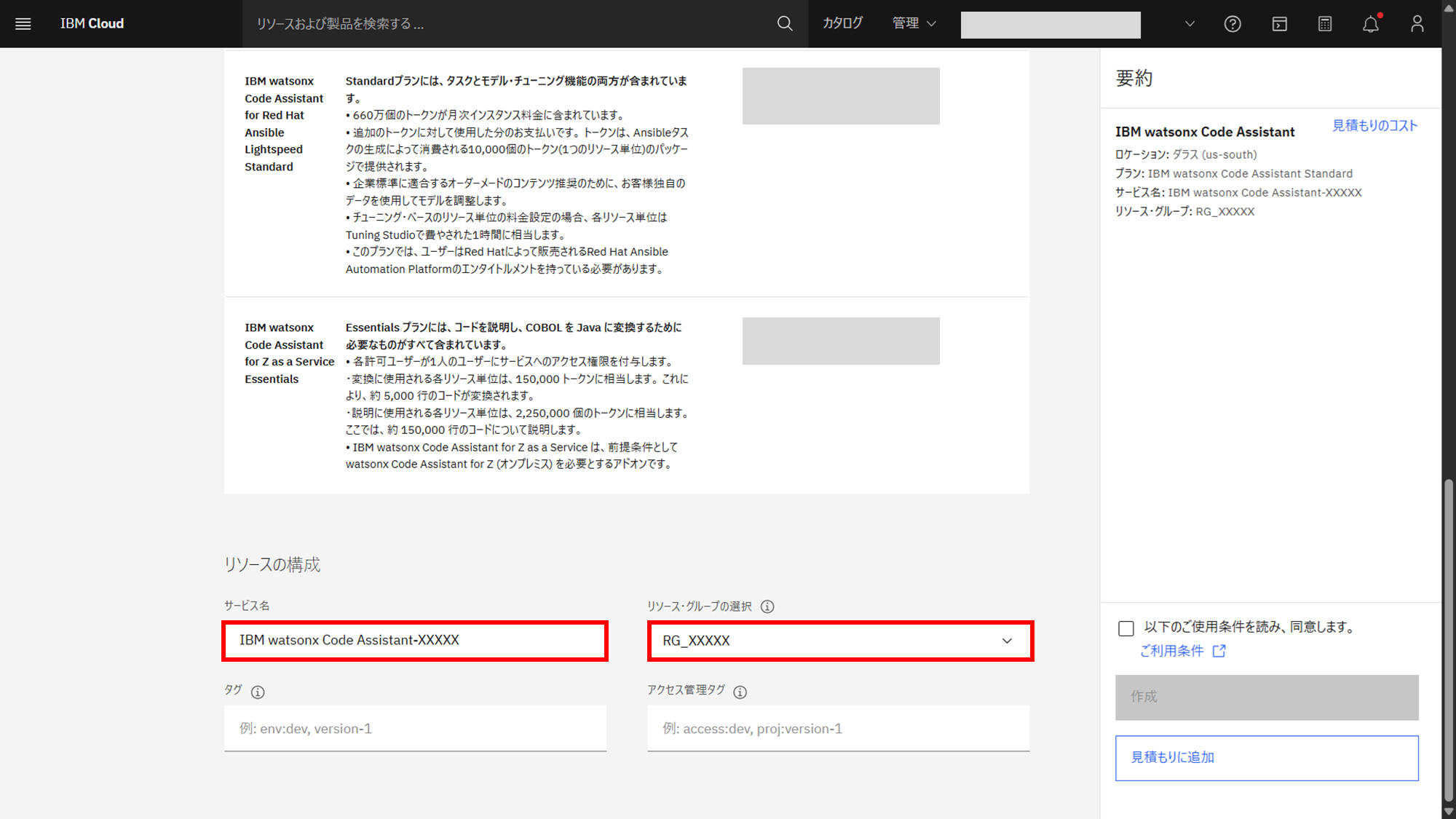The width and height of the screenshot is (1456, 819).
Task: Expand the 管理 menu
Action: (914, 24)
